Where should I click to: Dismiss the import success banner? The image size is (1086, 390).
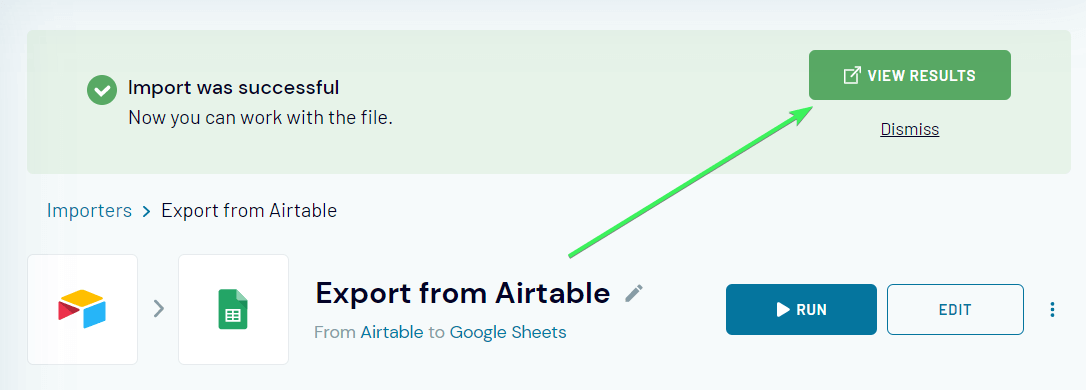[909, 130]
